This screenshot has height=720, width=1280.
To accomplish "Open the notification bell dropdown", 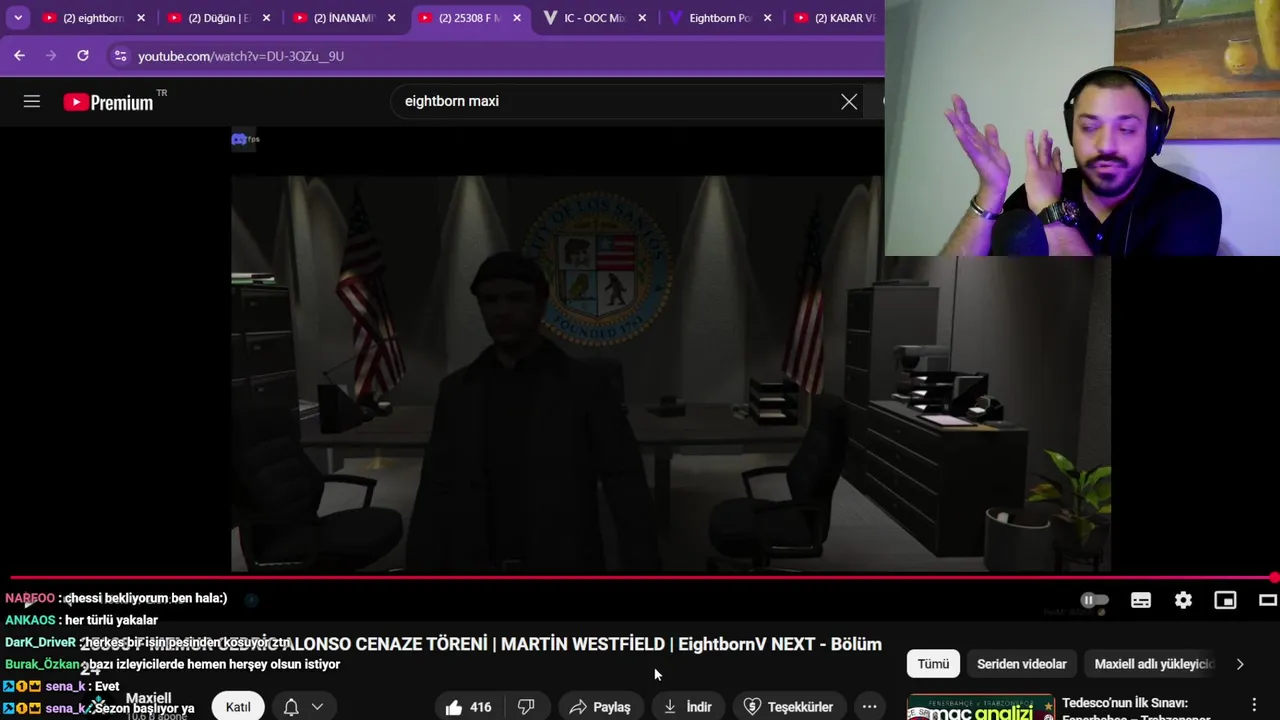I will pos(303,707).
